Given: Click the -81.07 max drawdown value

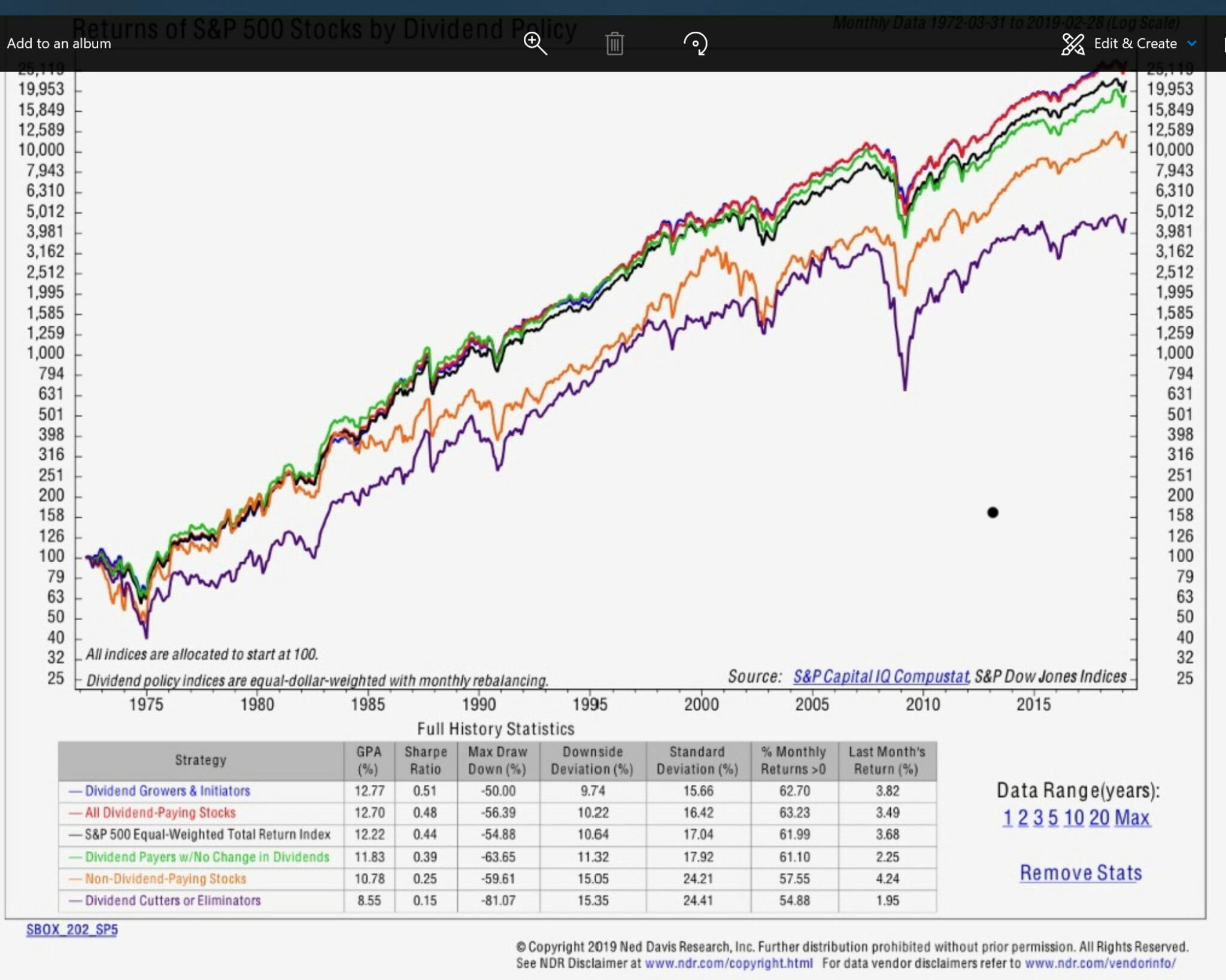Looking at the screenshot, I should tap(498, 900).
